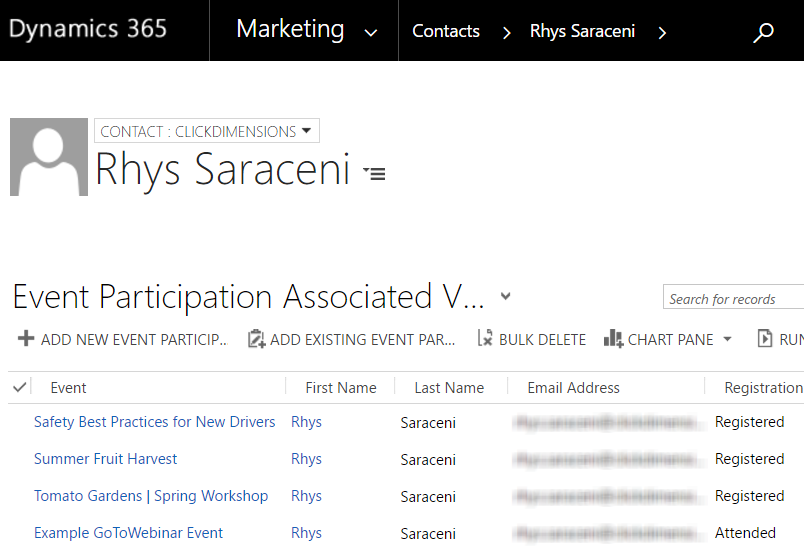This screenshot has height=553, width=804.
Task: Open the record menu icon beside Rhys Saraceni
Action: pyautogui.click(x=374, y=173)
